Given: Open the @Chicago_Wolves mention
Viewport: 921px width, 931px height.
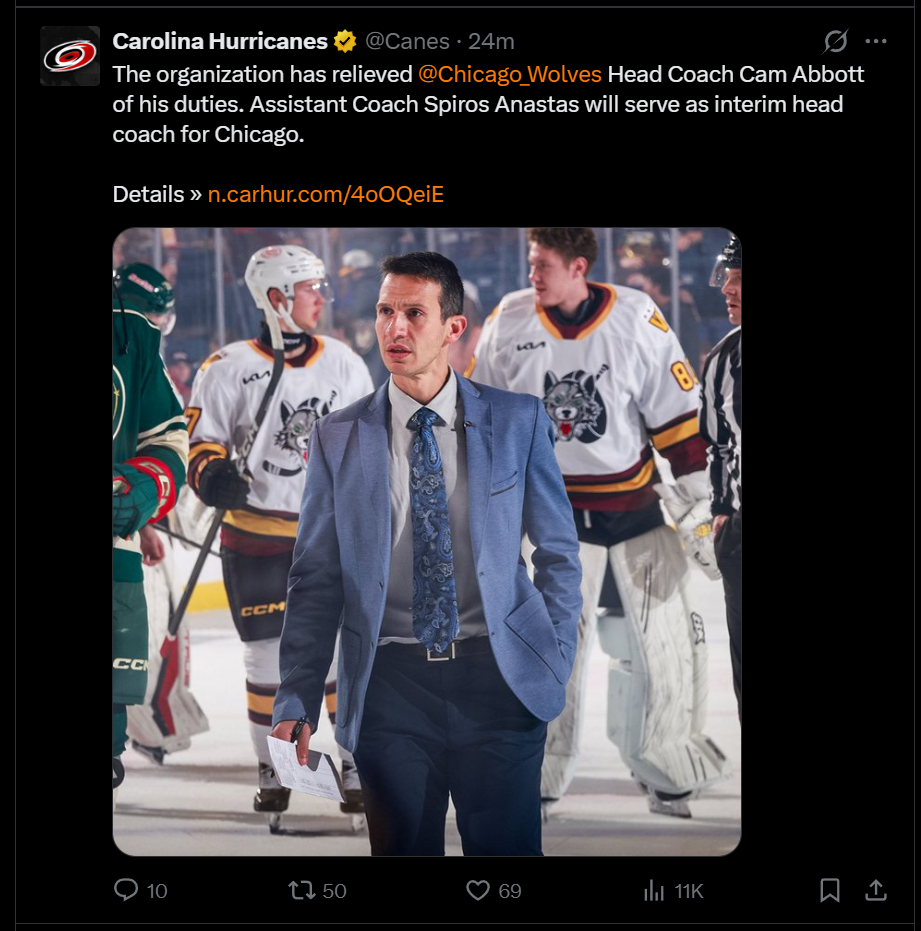Looking at the screenshot, I should (x=509, y=74).
